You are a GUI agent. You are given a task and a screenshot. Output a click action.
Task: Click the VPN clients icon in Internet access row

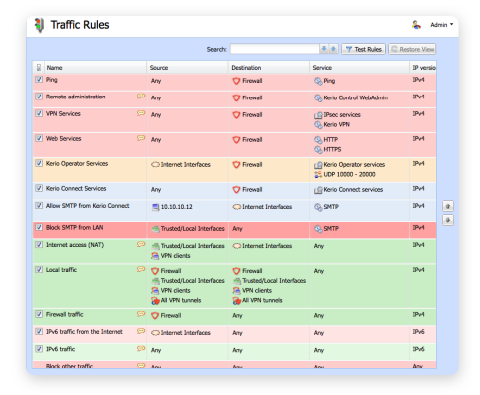[x=155, y=256]
